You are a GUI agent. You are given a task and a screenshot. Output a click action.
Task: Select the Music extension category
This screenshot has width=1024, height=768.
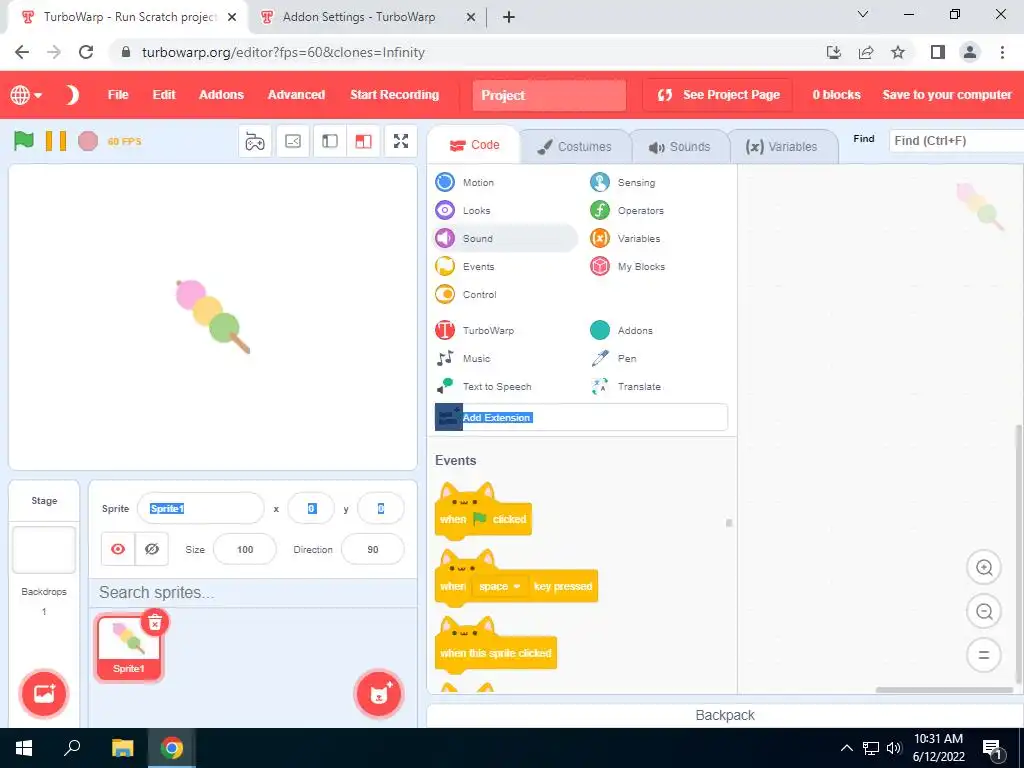463,359
